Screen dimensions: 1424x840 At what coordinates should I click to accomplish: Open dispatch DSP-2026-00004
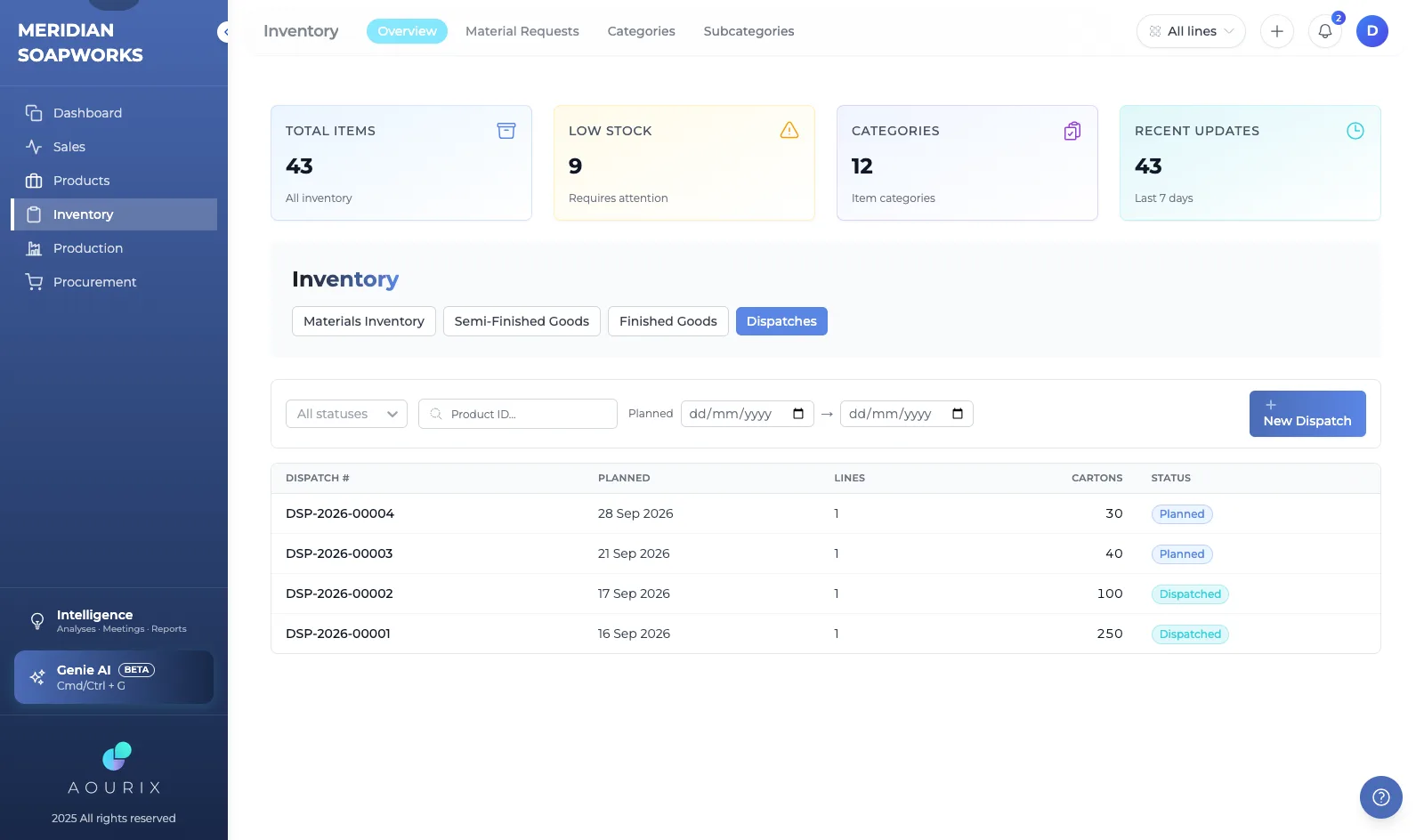click(340, 513)
